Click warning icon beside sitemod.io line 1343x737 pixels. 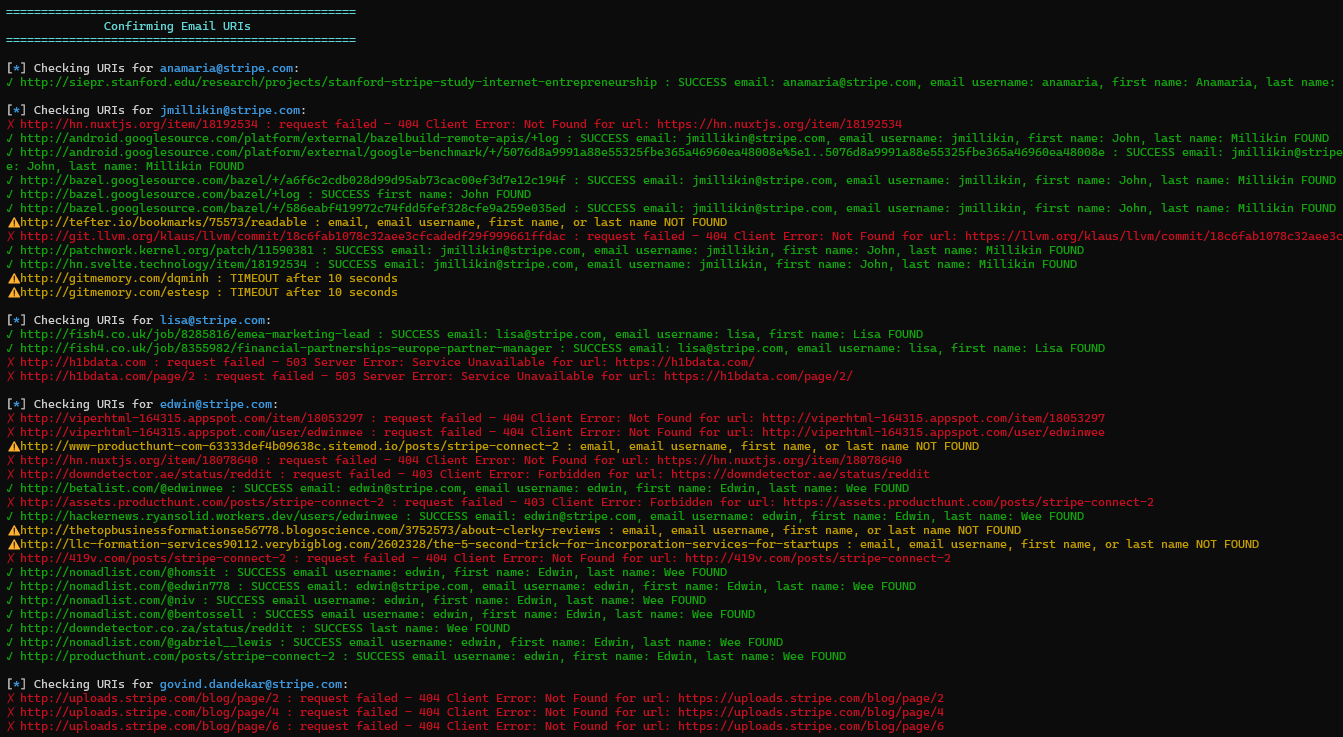(13, 446)
